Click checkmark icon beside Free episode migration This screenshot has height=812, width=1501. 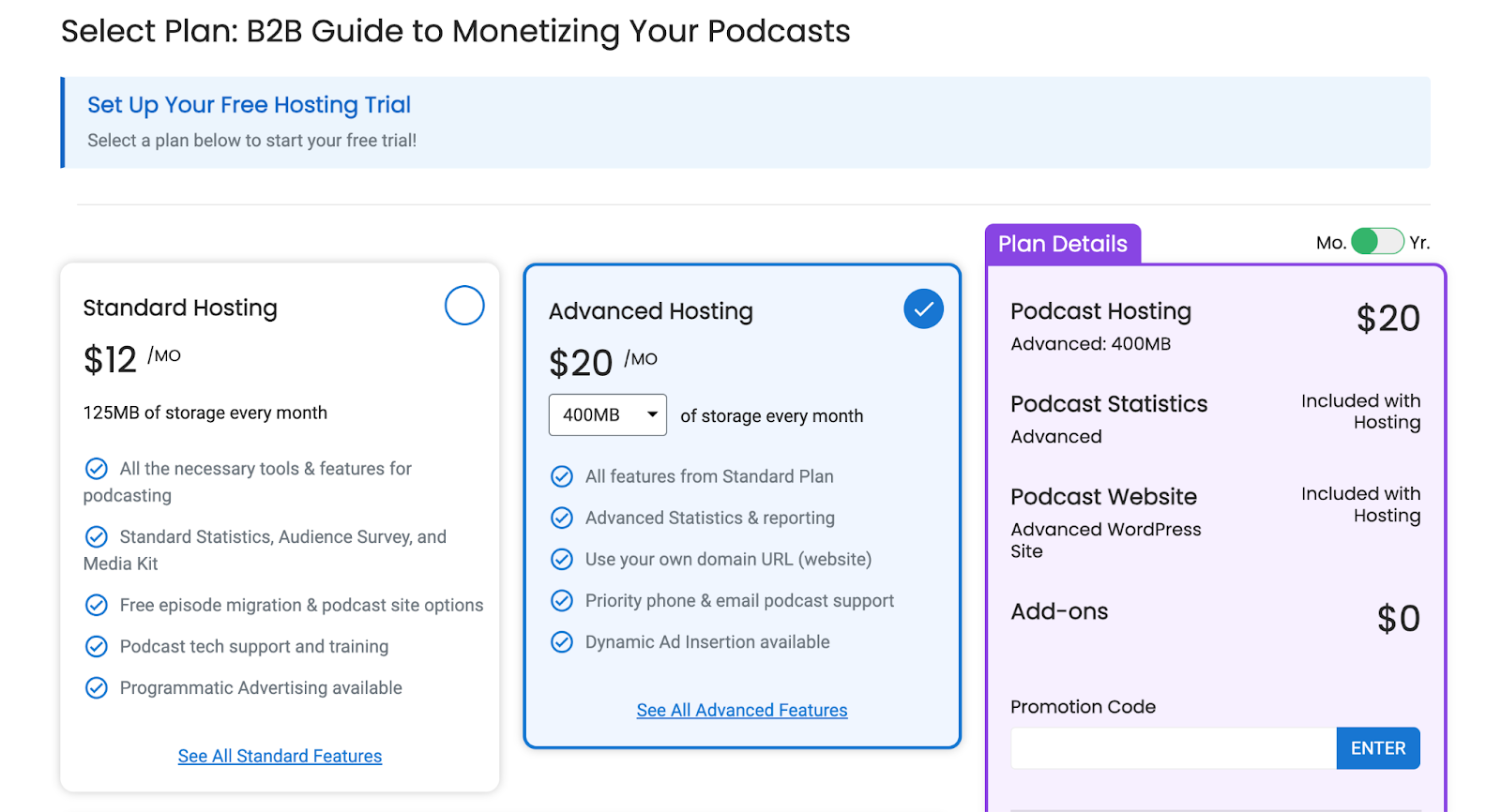click(x=97, y=606)
